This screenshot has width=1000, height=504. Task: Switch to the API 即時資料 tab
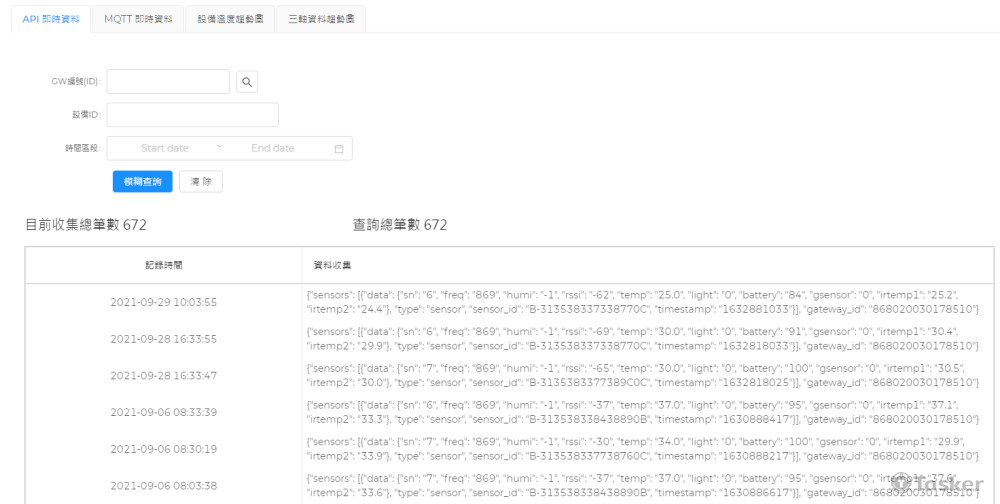click(51, 19)
